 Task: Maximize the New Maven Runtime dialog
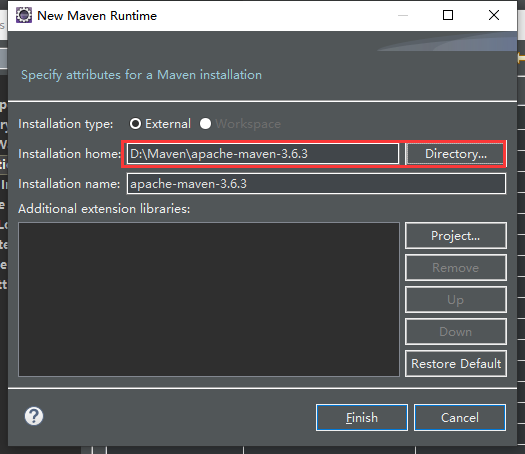(x=448, y=15)
